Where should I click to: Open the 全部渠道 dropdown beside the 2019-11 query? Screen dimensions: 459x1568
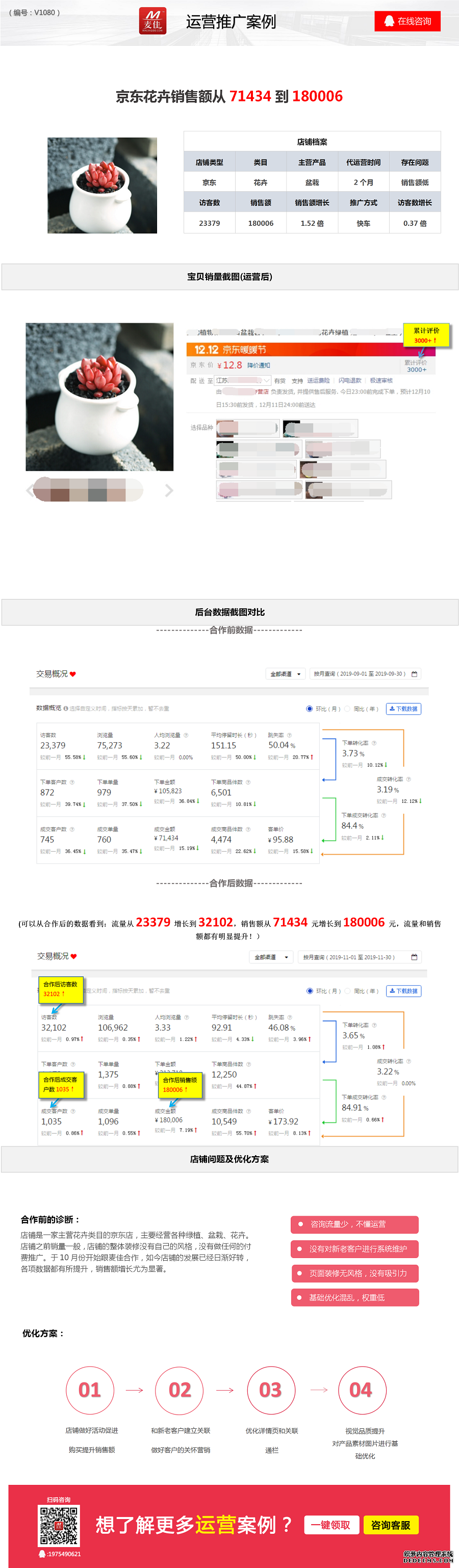pos(271,957)
